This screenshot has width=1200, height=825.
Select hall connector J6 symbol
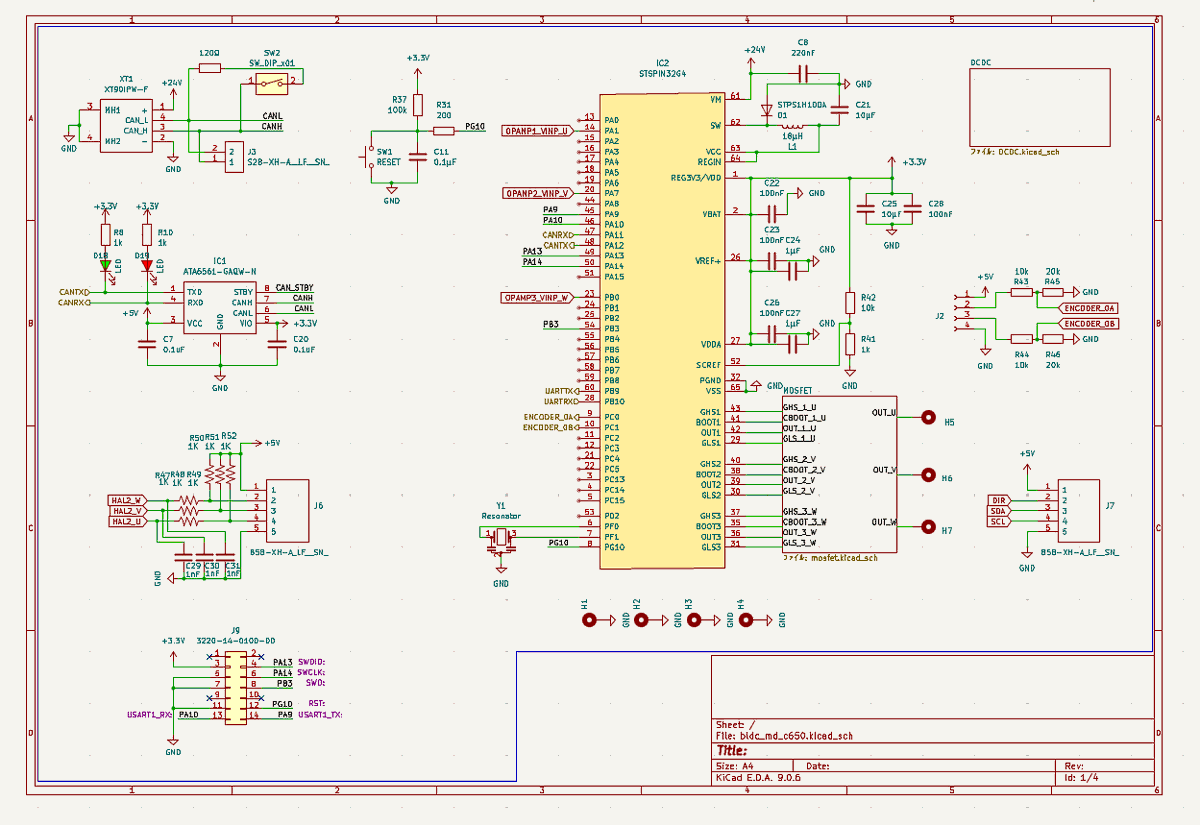click(x=286, y=510)
